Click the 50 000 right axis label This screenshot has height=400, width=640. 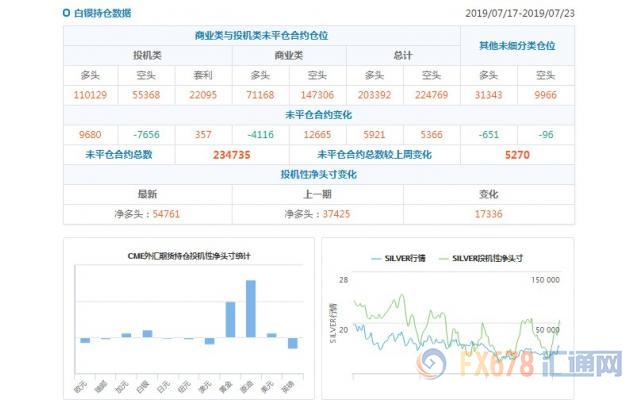[547, 330]
